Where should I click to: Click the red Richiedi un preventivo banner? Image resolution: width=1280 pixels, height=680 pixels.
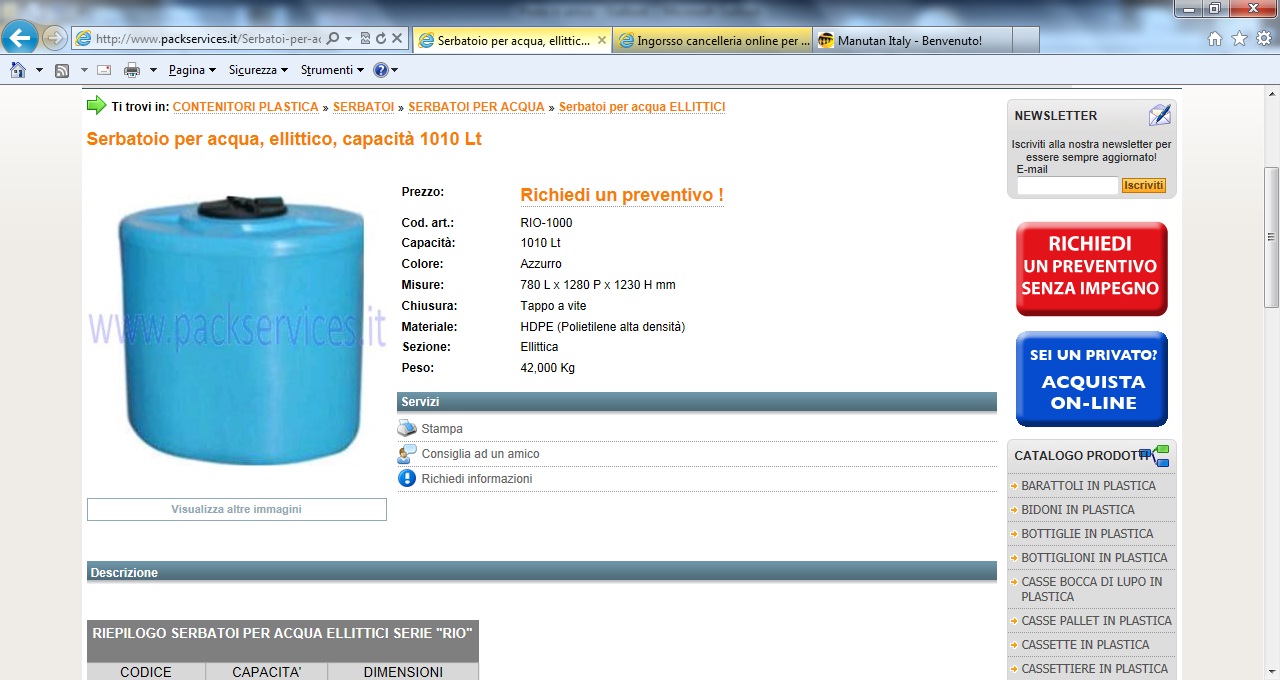(x=1091, y=269)
